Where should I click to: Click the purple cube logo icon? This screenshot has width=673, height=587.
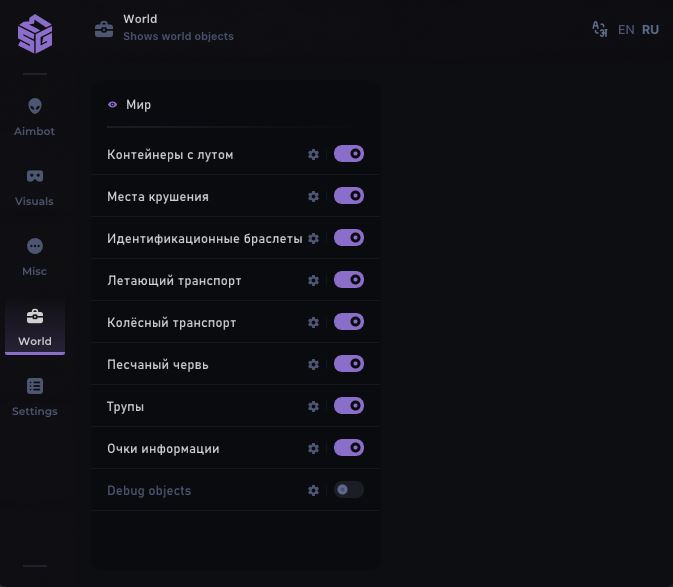click(35, 34)
